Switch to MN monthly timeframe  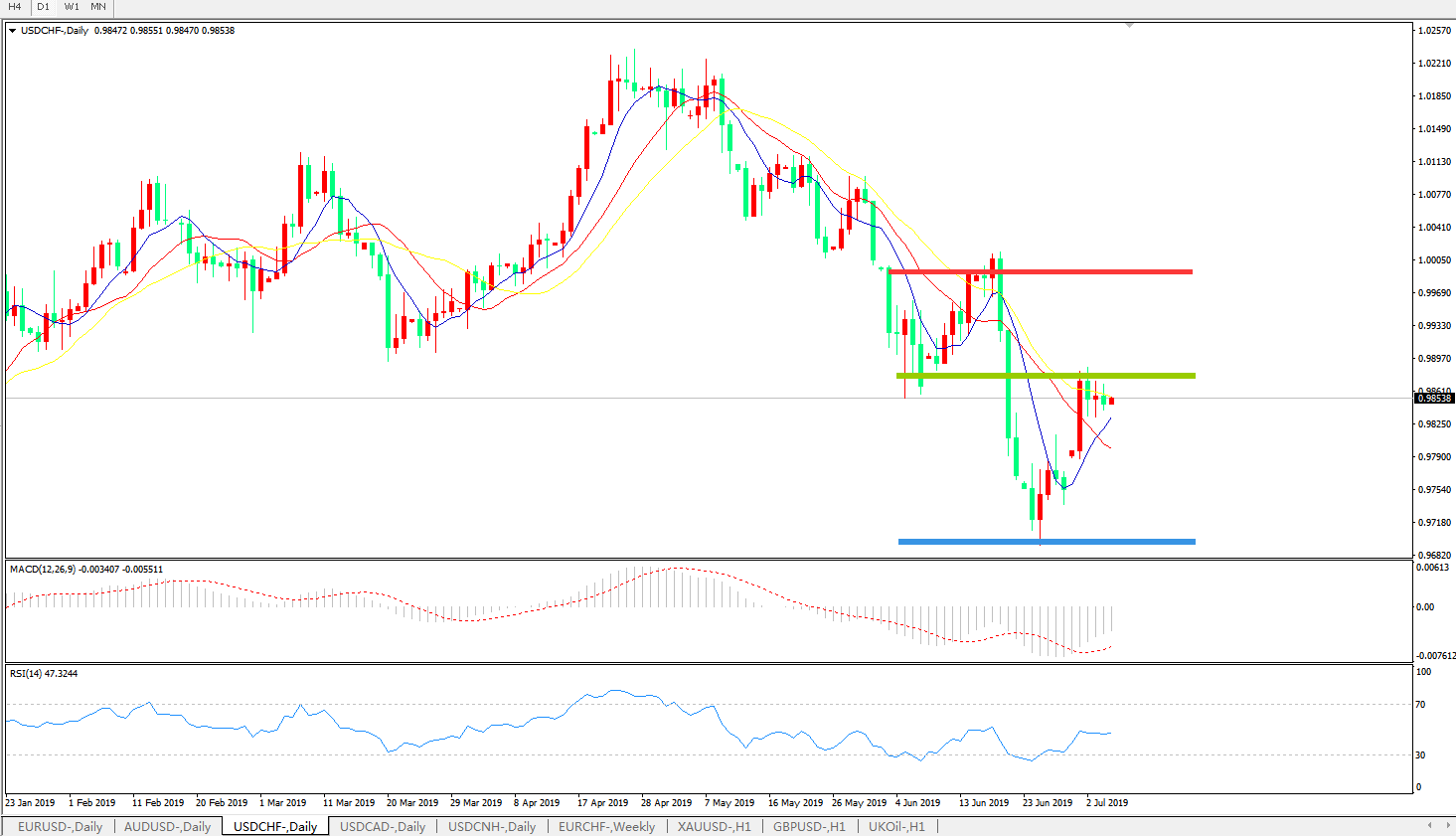point(98,7)
